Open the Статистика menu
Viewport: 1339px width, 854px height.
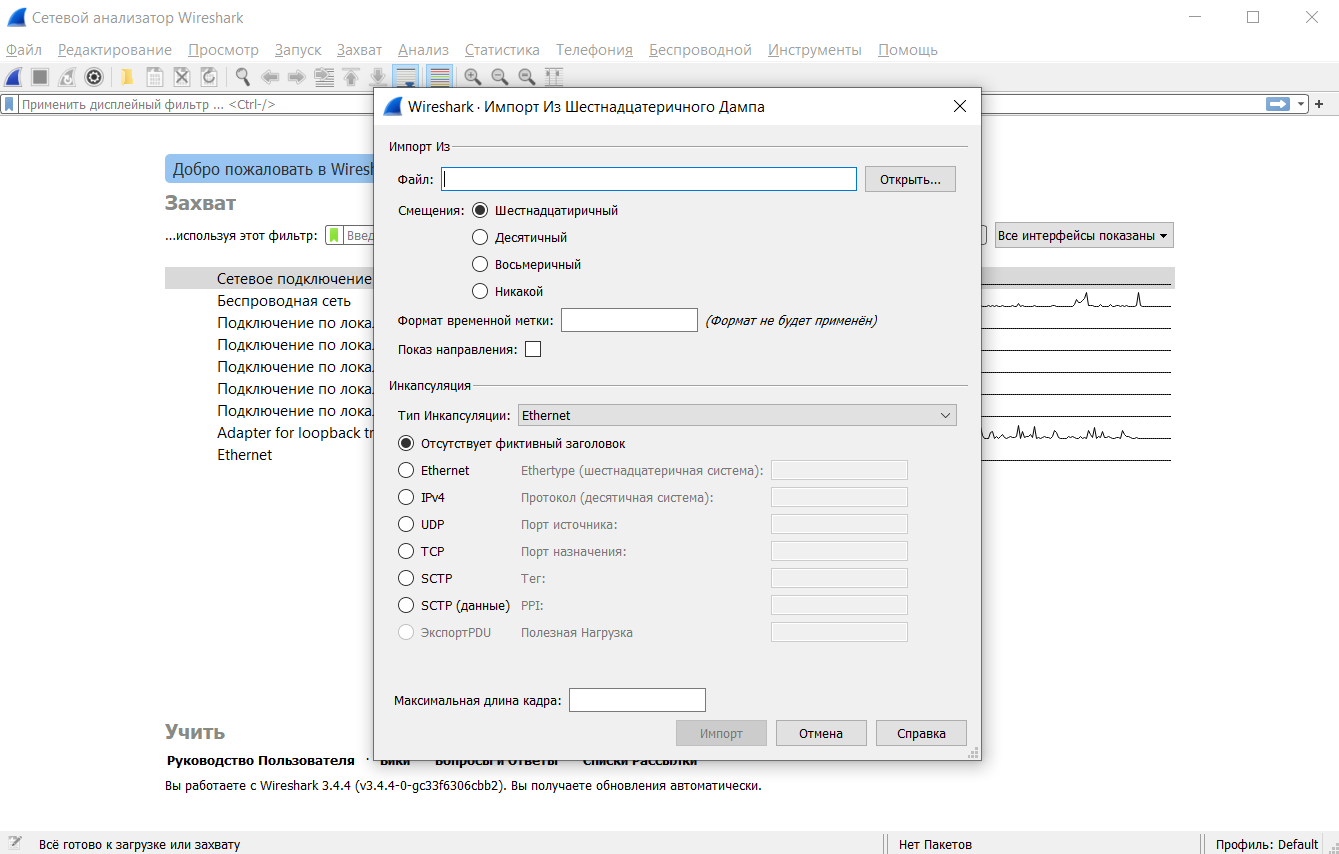pyautogui.click(x=502, y=50)
